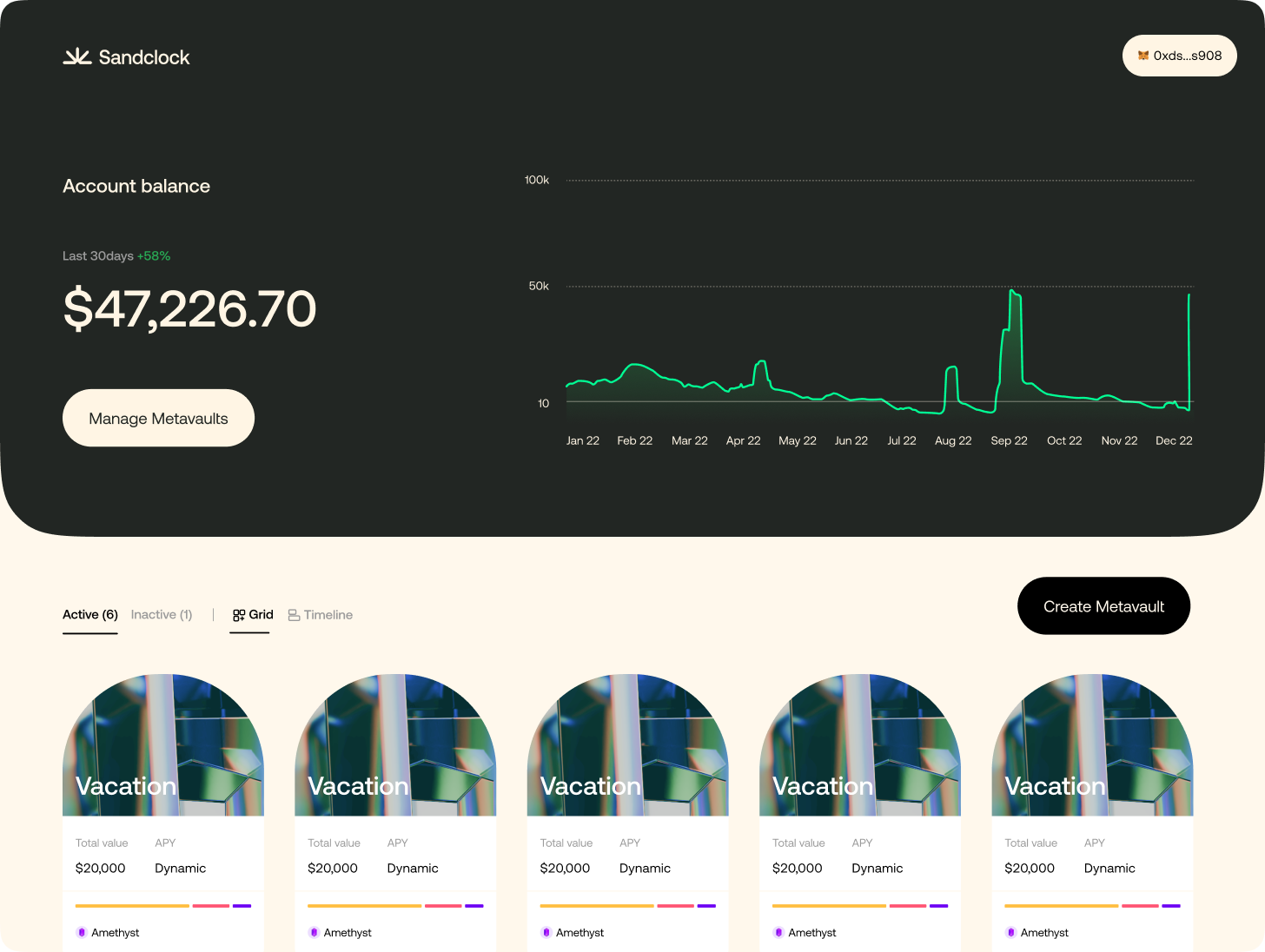Select the Grid view label
This screenshot has height=952, width=1265.
point(262,615)
